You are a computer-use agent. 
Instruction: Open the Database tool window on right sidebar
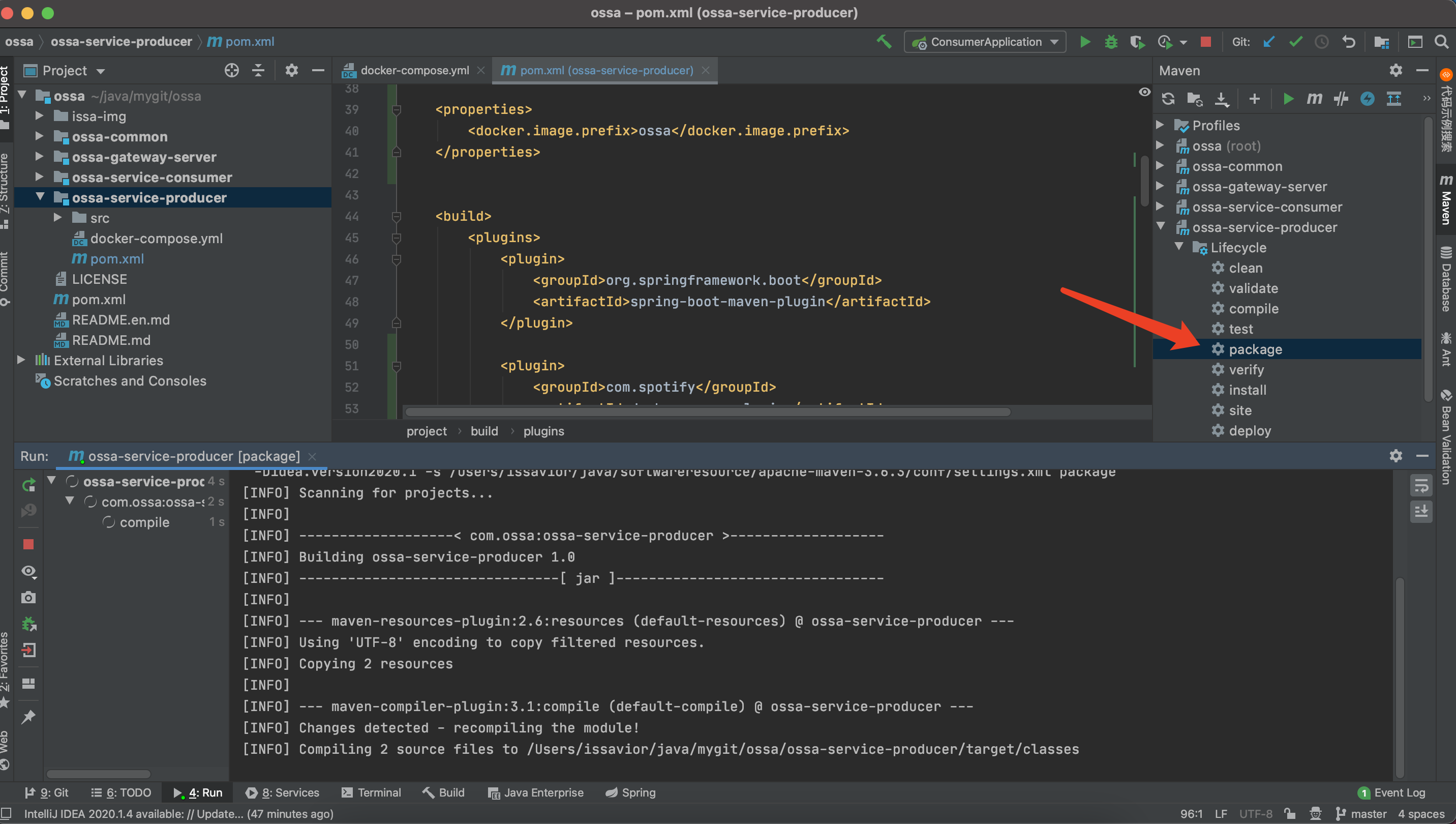tap(1446, 278)
